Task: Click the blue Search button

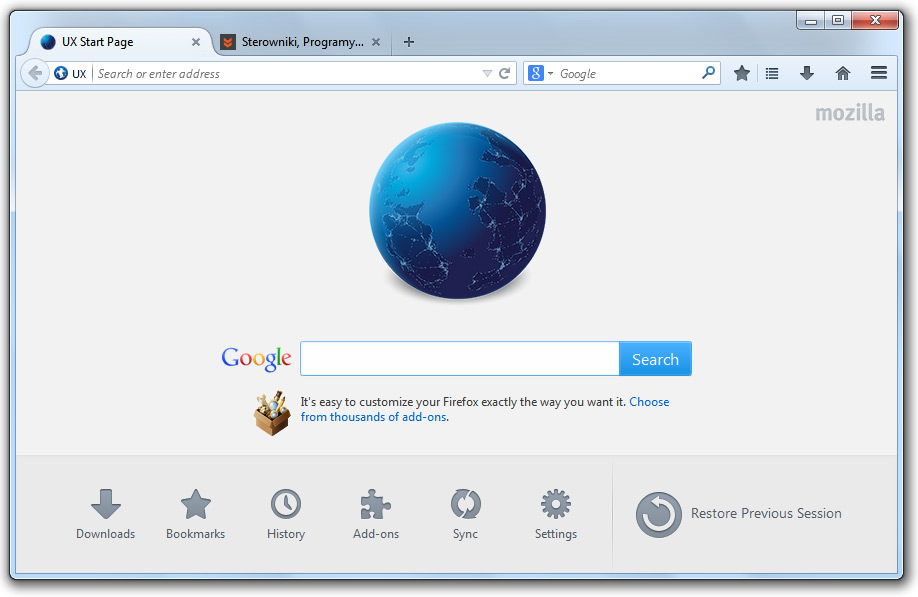Action: [x=655, y=359]
